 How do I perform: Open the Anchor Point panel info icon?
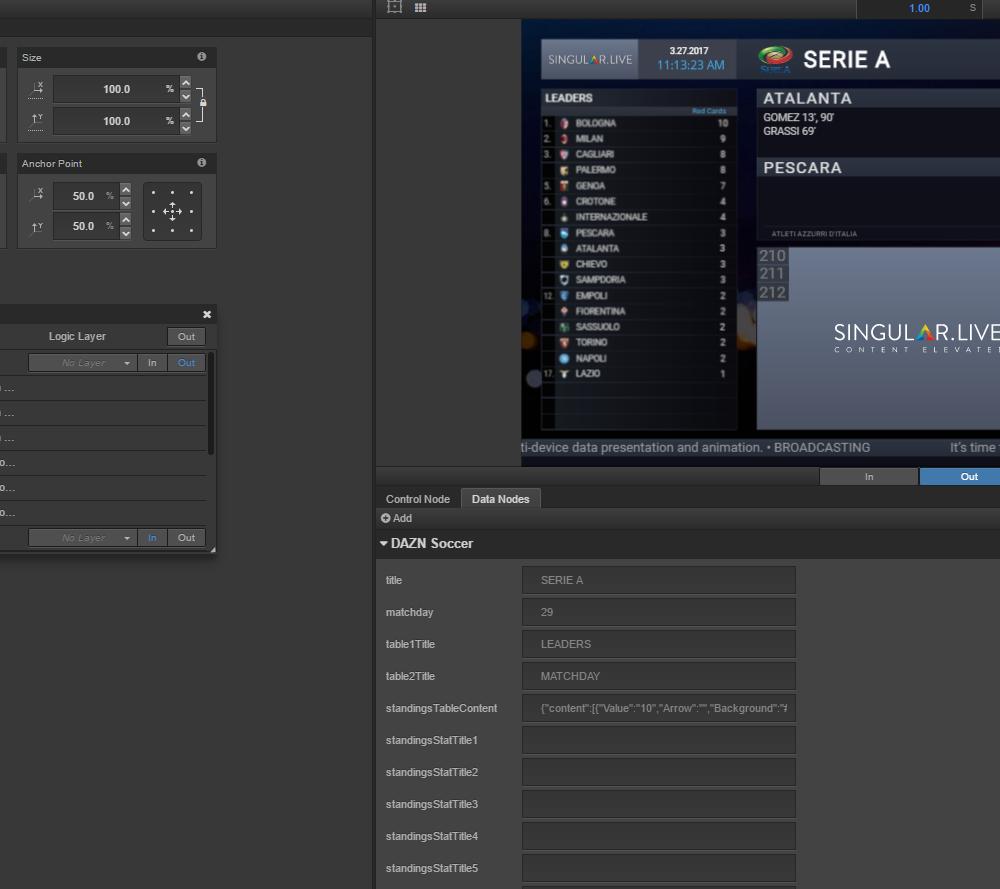(202, 163)
